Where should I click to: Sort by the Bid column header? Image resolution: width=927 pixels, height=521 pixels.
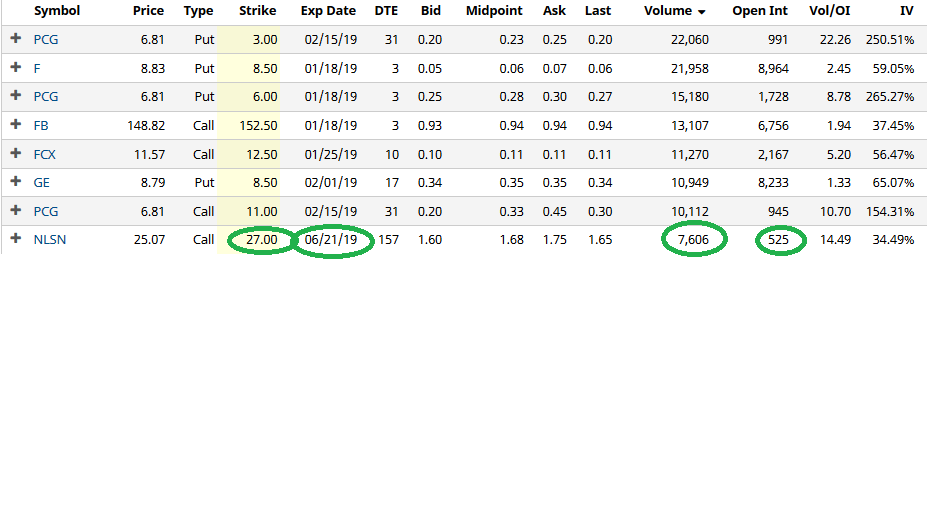[431, 11]
